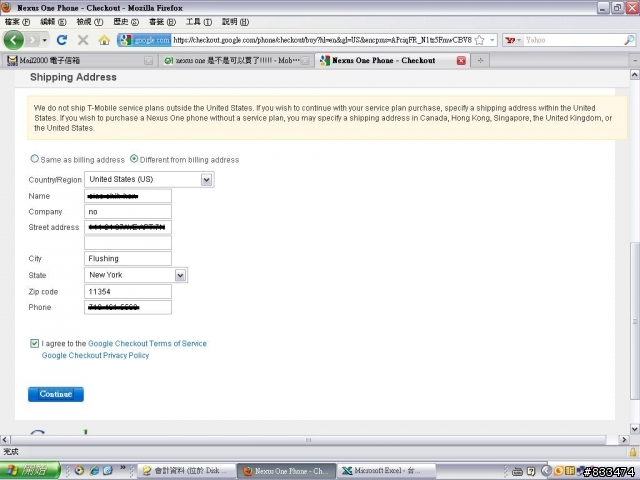This screenshot has width=640, height=480.
Task: Click the search magnifier icon
Action: pyautogui.click(x=629, y=40)
